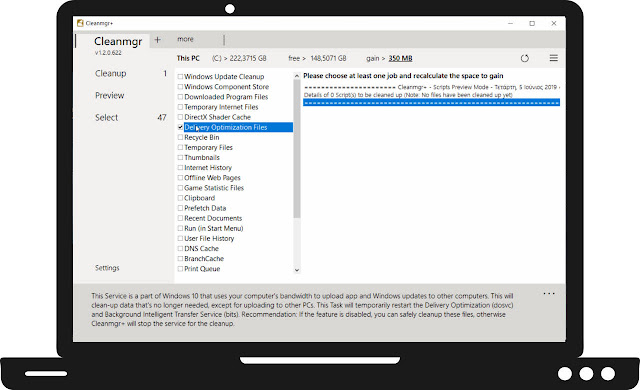Minimize the Cleanmgr+ window

point(510,23)
